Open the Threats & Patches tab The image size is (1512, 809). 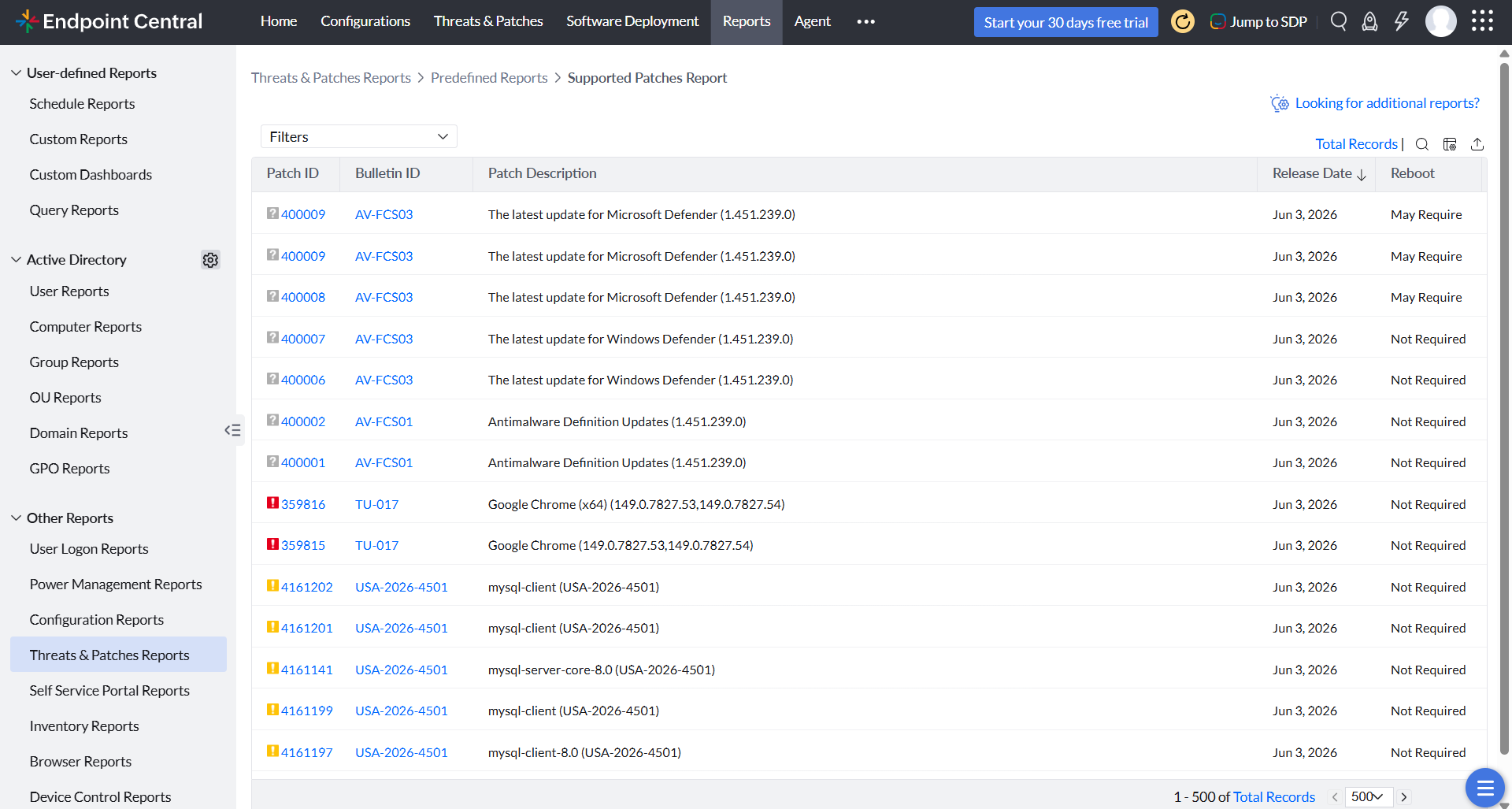pyautogui.click(x=488, y=21)
